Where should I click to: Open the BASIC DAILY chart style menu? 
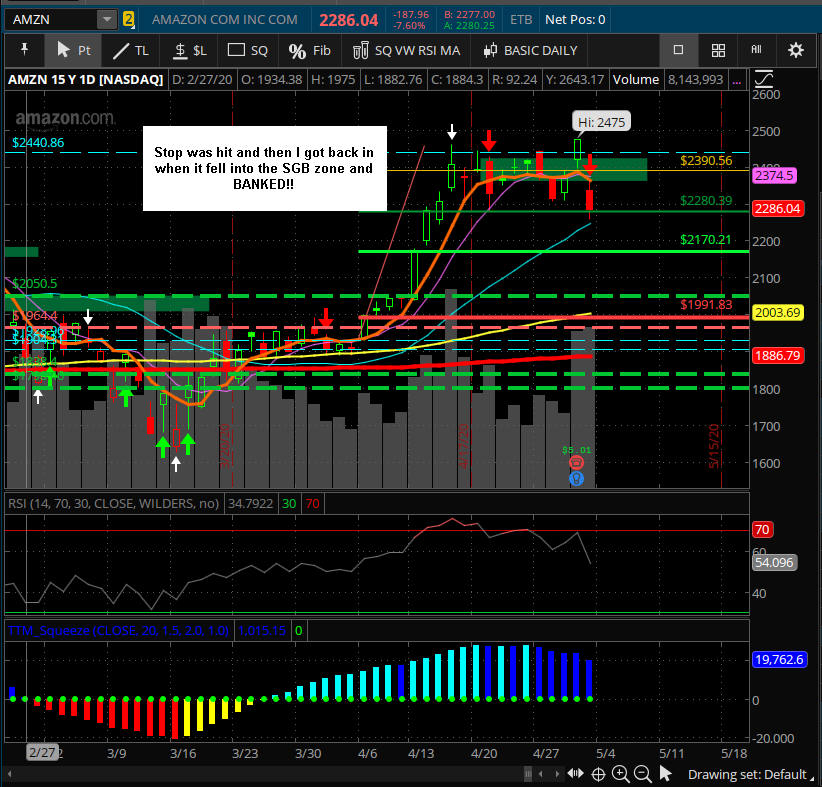coord(530,50)
